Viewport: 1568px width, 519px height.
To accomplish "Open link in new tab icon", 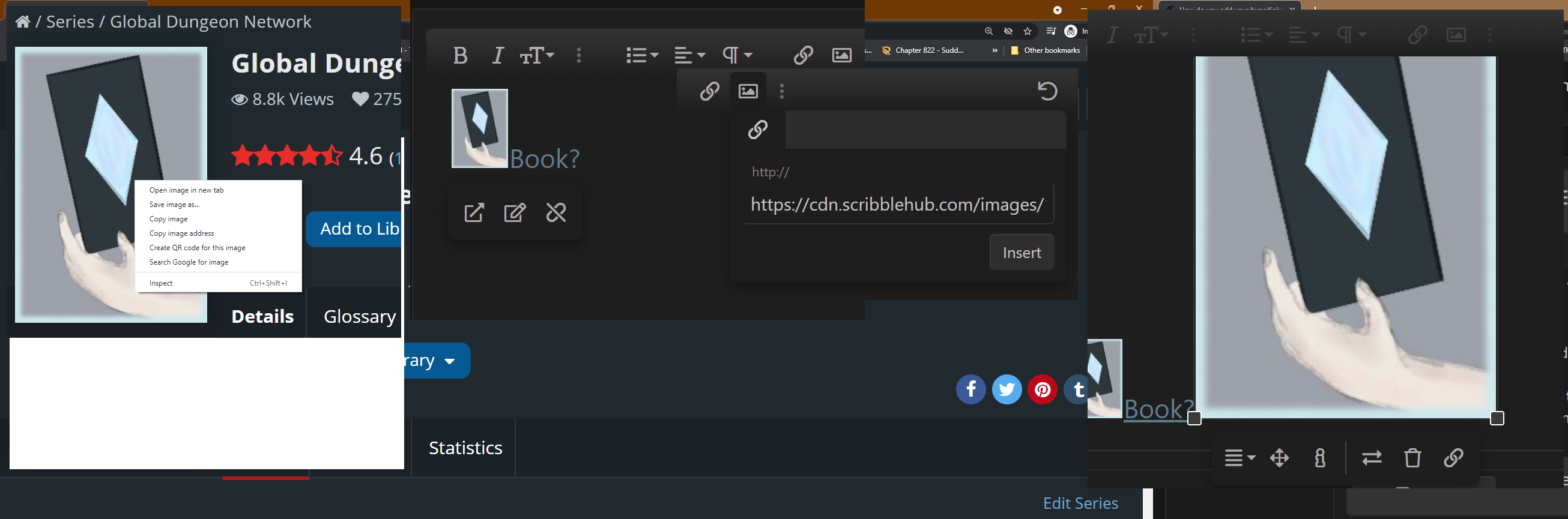I will coord(474,213).
